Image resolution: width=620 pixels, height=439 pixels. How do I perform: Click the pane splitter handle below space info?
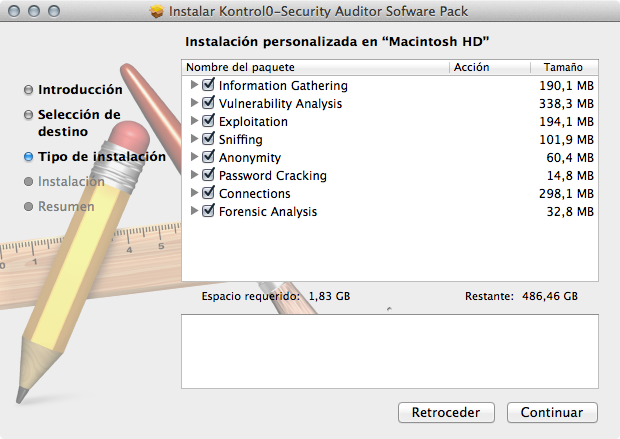pos(389,309)
